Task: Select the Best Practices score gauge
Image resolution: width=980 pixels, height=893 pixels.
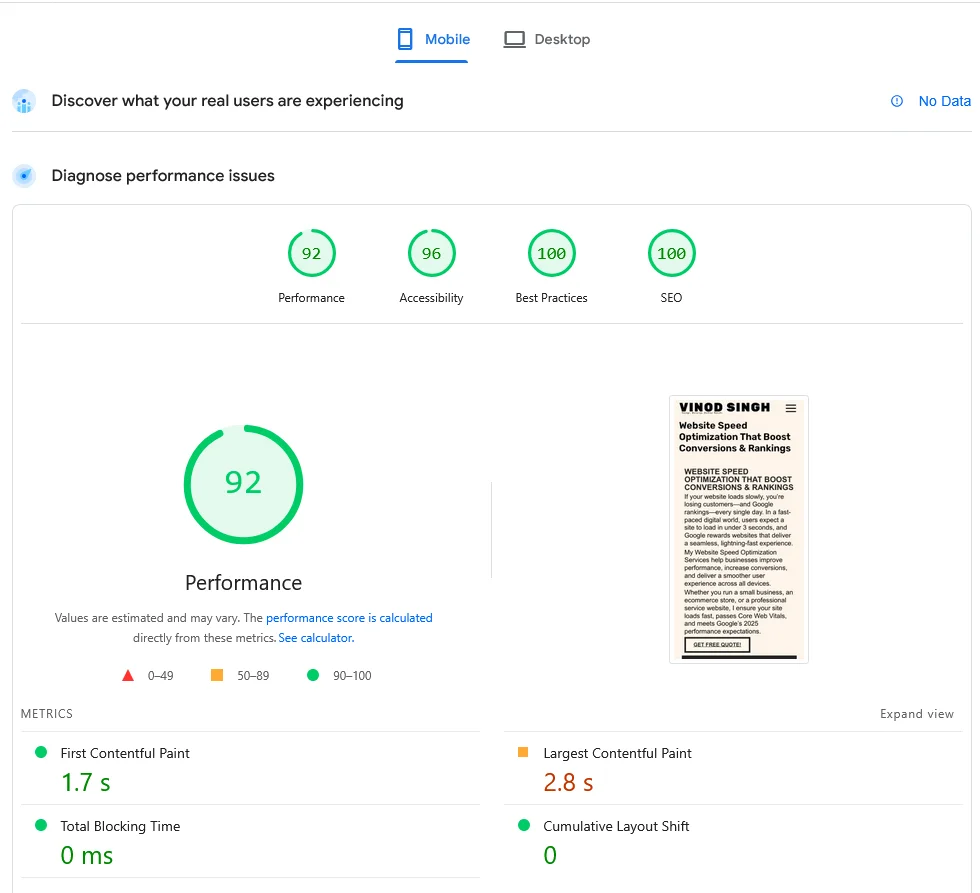Action: point(551,254)
